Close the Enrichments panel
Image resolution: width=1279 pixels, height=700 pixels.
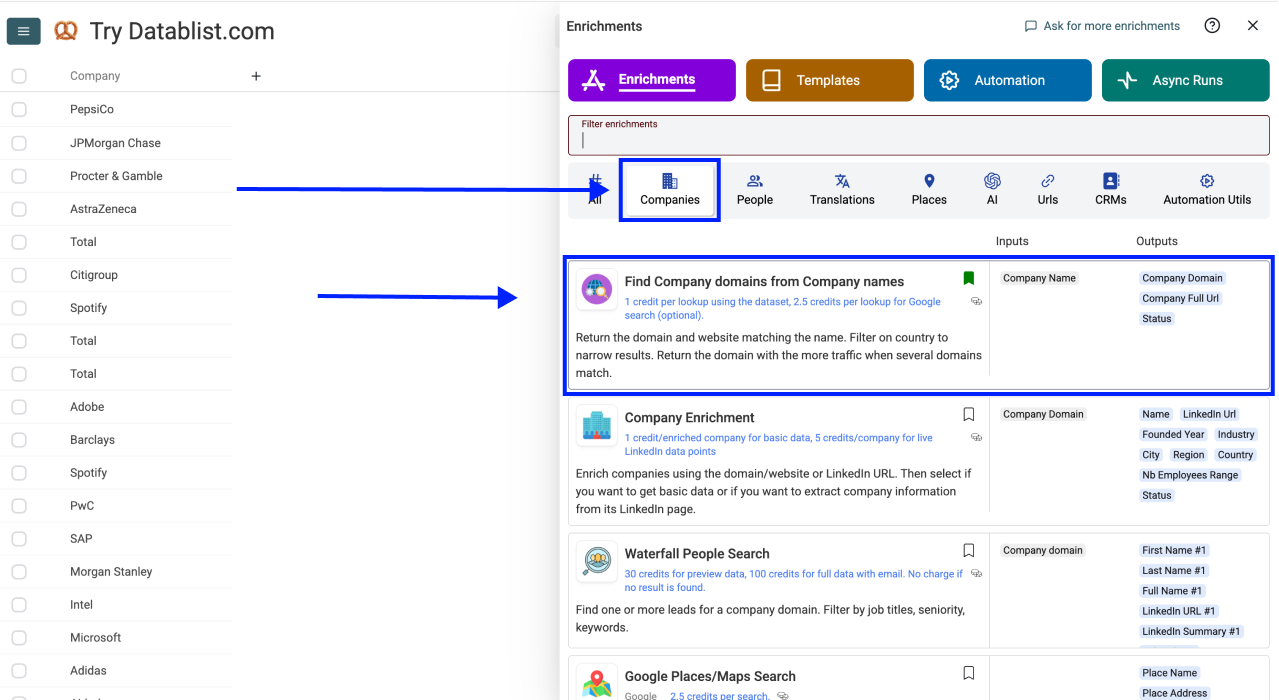1252,26
